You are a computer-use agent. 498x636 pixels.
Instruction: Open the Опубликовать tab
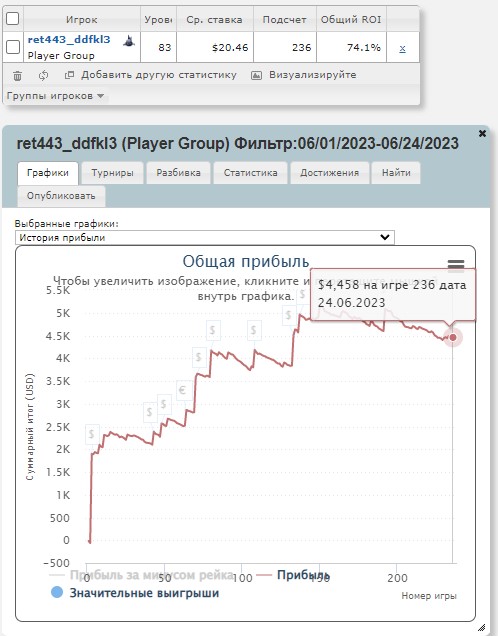[61, 196]
